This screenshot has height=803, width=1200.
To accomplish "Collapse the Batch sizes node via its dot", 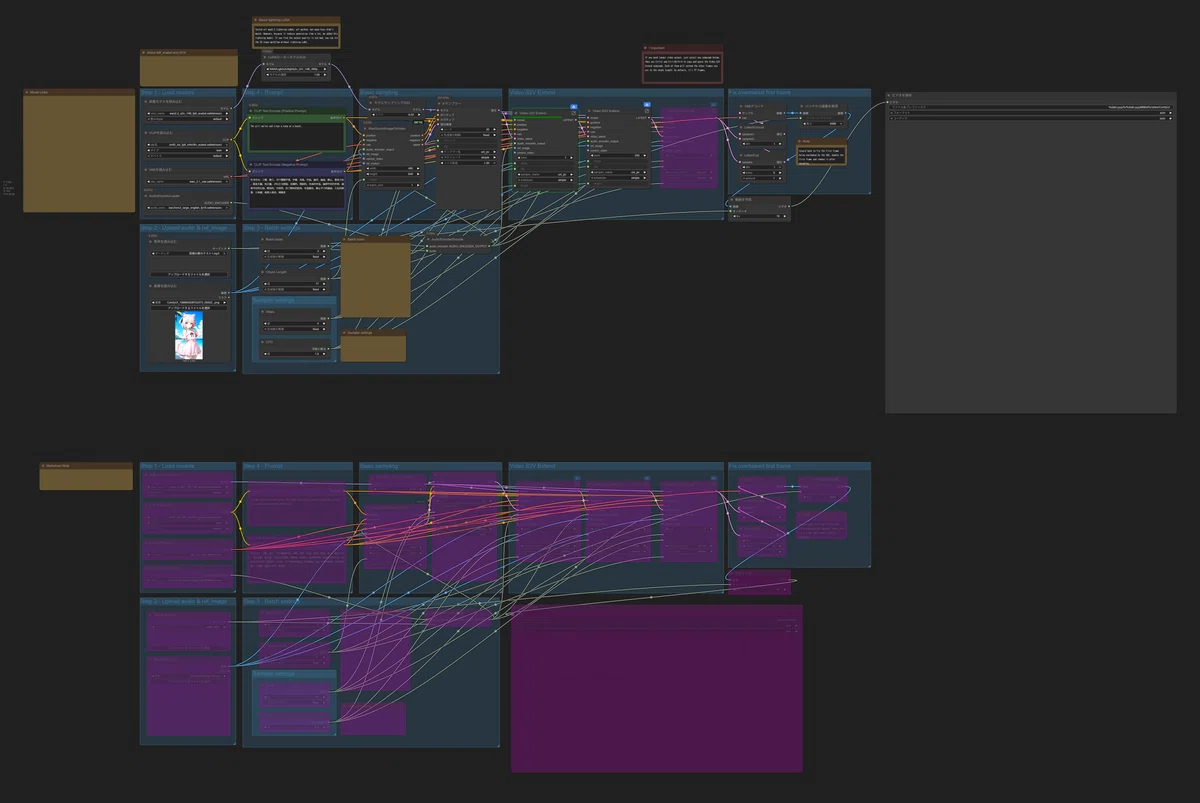I will [x=262, y=239].
